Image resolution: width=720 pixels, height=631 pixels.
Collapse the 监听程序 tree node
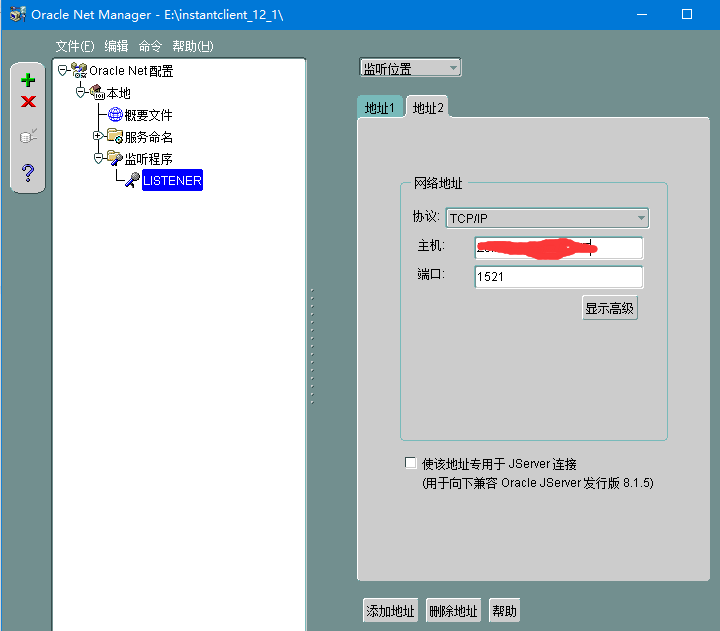(98, 158)
